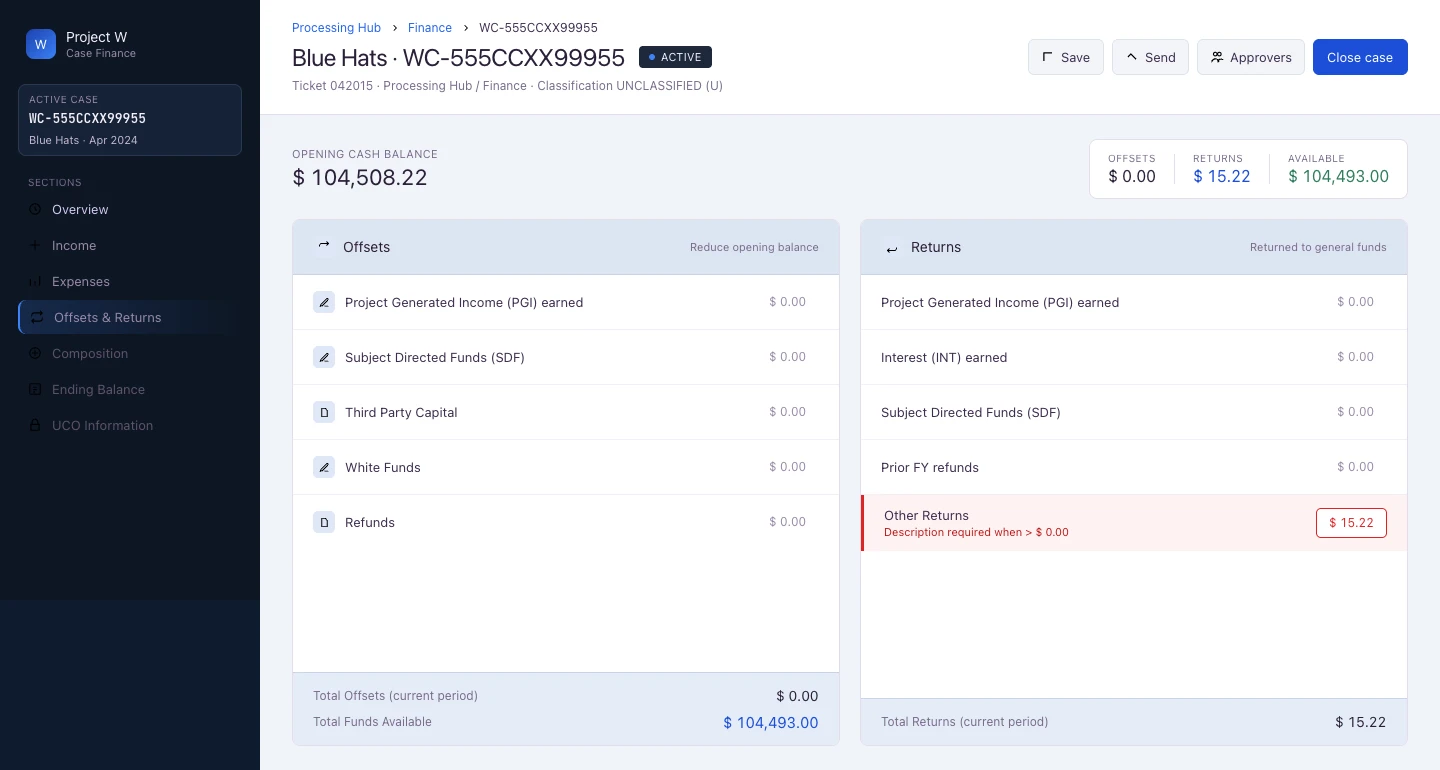Click Returns Project Generated Income (PGI) row

click(x=1134, y=302)
